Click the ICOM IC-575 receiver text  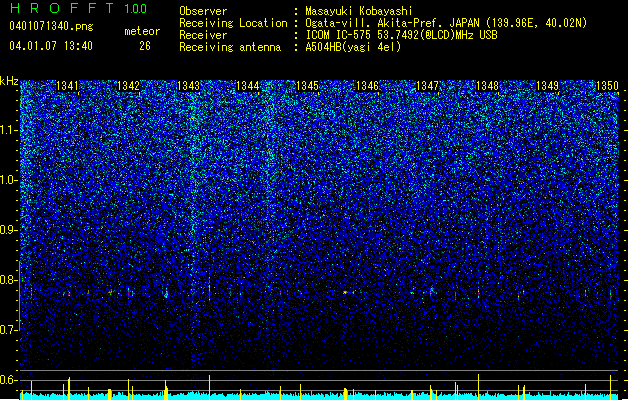point(401,35)
